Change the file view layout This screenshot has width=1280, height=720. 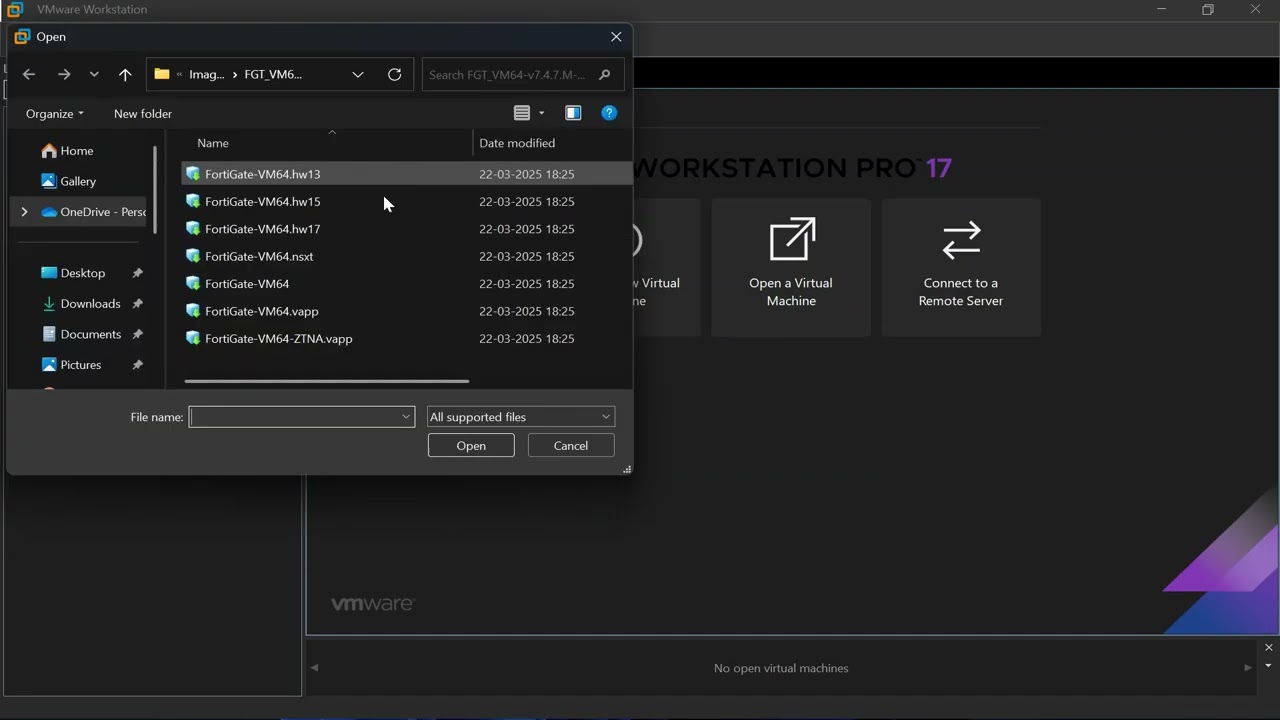pos(522,113)
